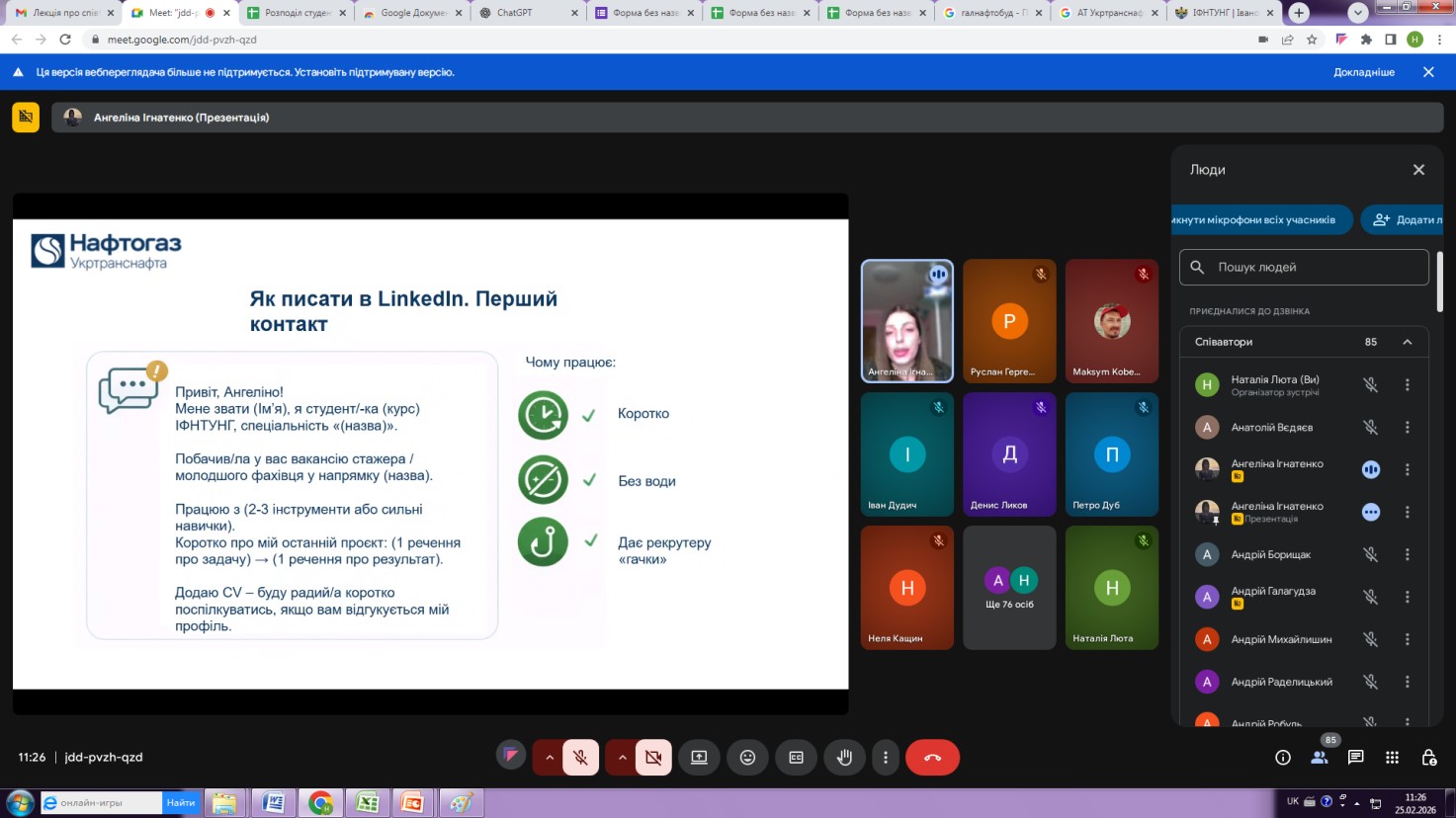Click the speaking indicator for Ангеліна Ігнатенко

pos(1371,470)
